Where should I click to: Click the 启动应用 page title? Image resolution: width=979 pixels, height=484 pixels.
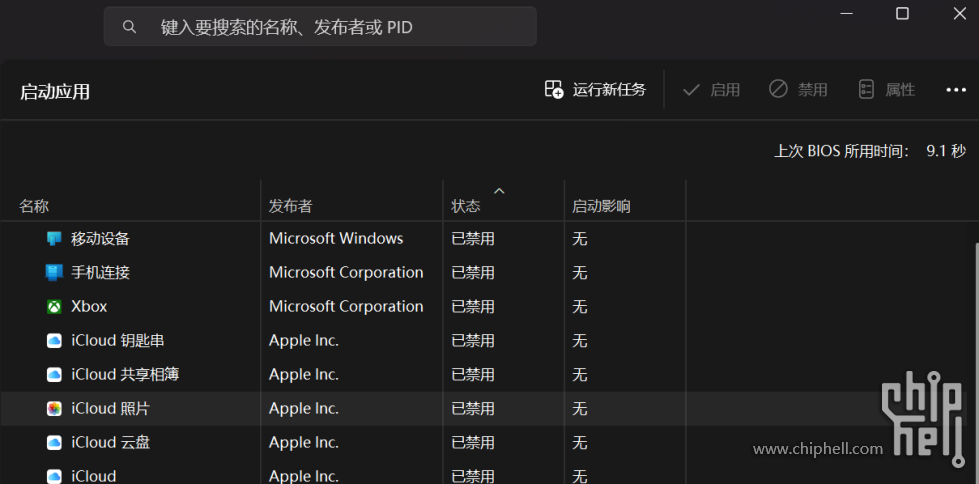click(x=54, y=92)
